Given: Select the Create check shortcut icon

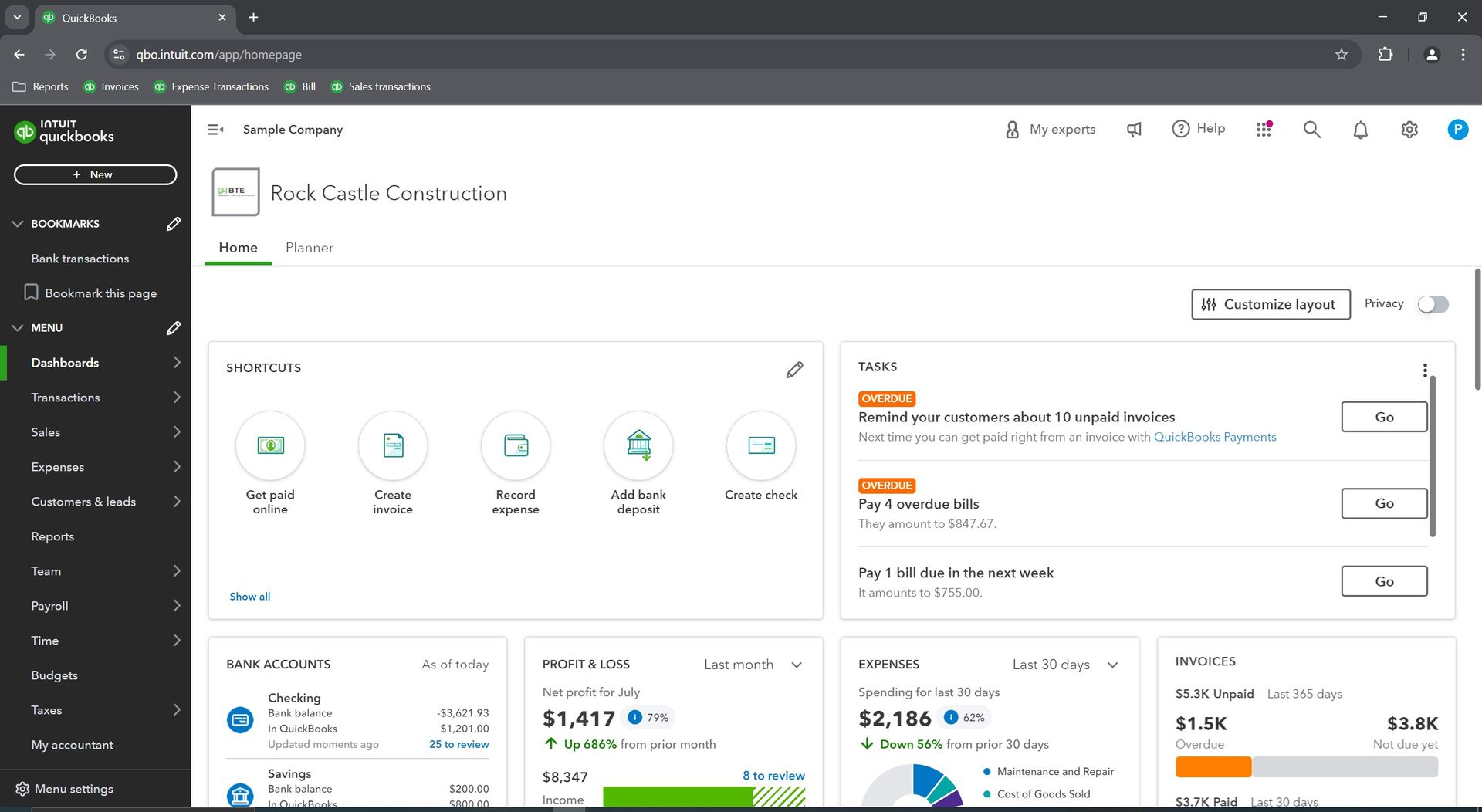Looking at the screenshot, I should coord(760,445).
